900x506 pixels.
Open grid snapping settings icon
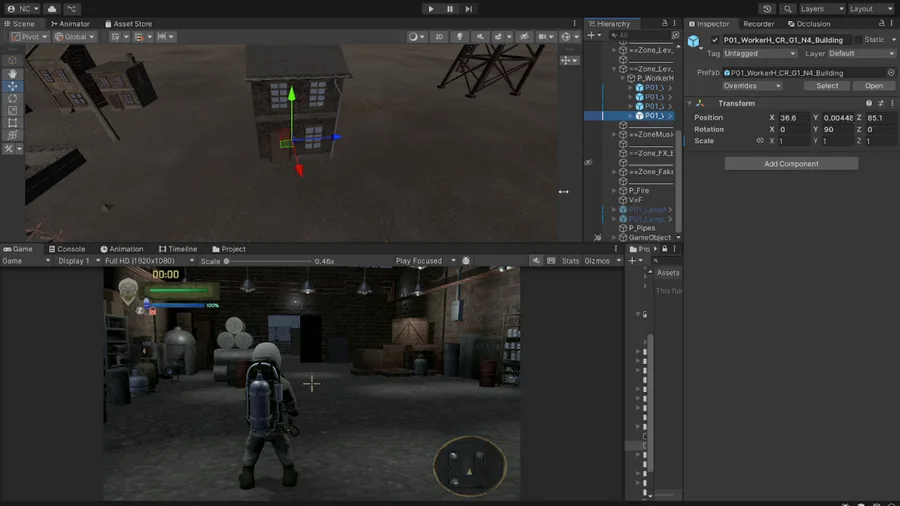pos(119,36)
